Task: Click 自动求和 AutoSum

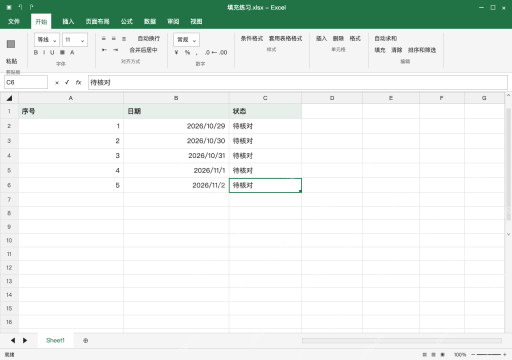Action: [x=386, y=39]
